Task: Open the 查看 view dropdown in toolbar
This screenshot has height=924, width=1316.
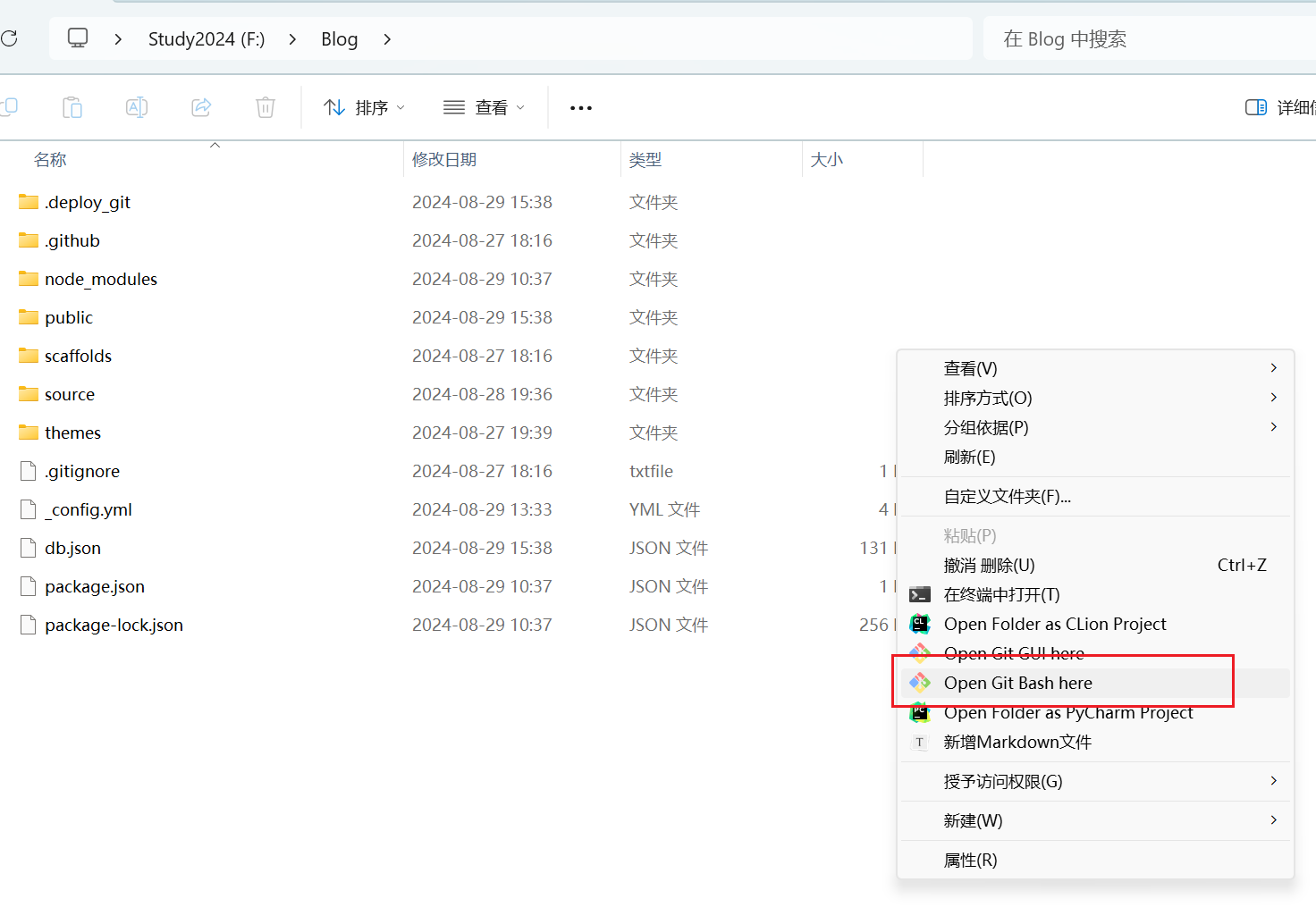Action: click(484, 107)
